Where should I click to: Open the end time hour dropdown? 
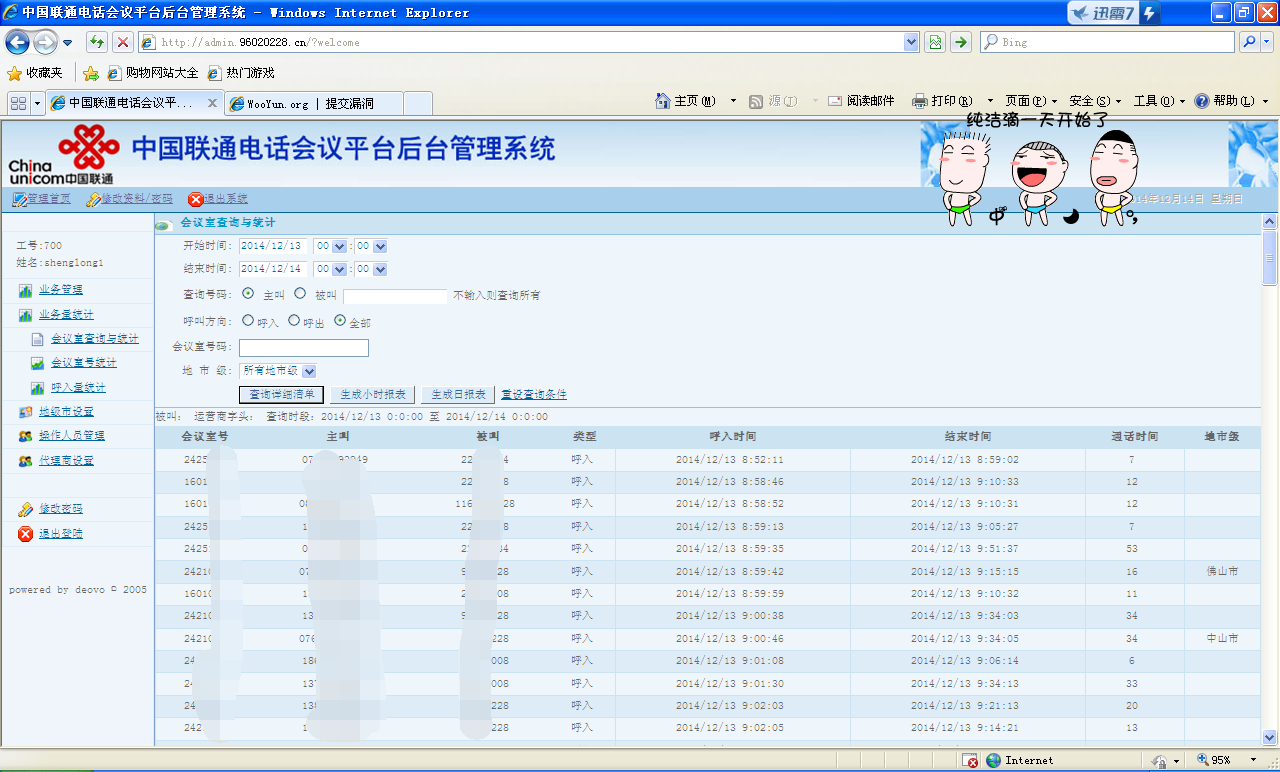click(339, 269)
